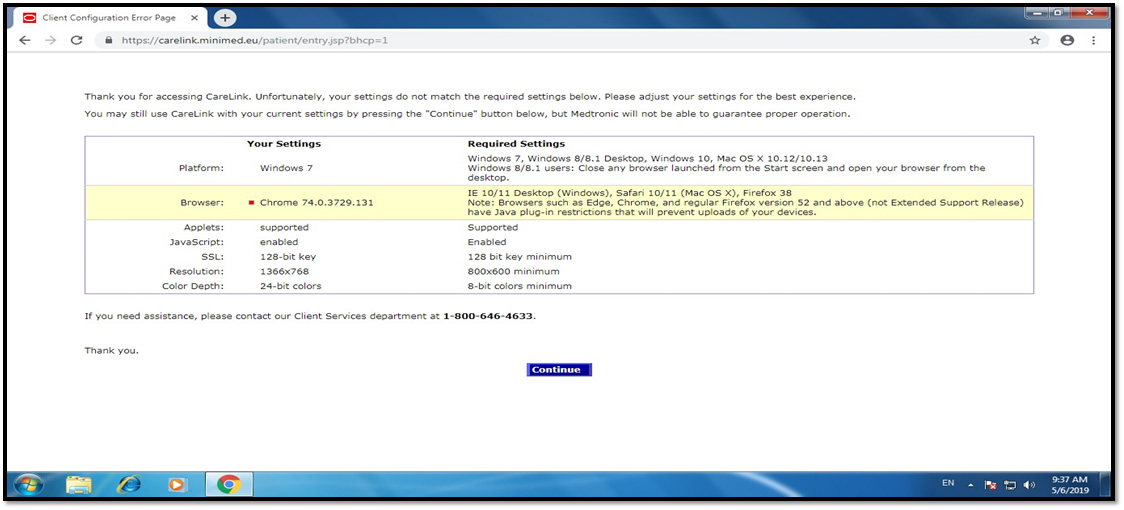Open Windows Media Player from taskbar
The width and height of the screenshot is (1124, 510).
point(177,485)
